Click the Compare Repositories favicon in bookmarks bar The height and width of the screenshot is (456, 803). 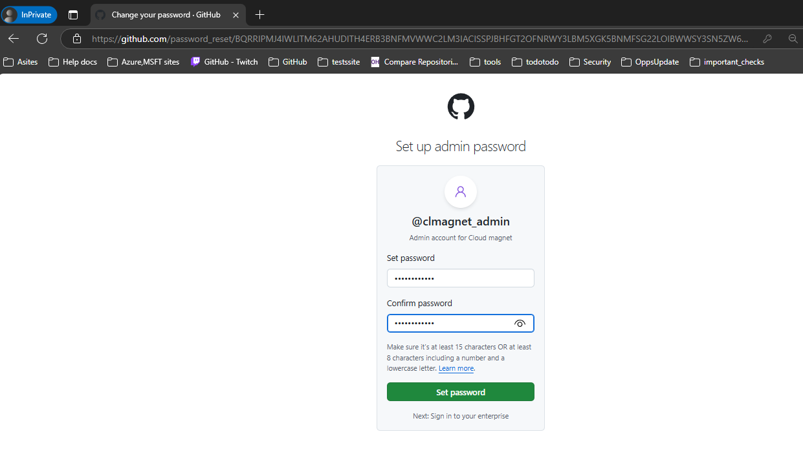(x=375, y=62)
